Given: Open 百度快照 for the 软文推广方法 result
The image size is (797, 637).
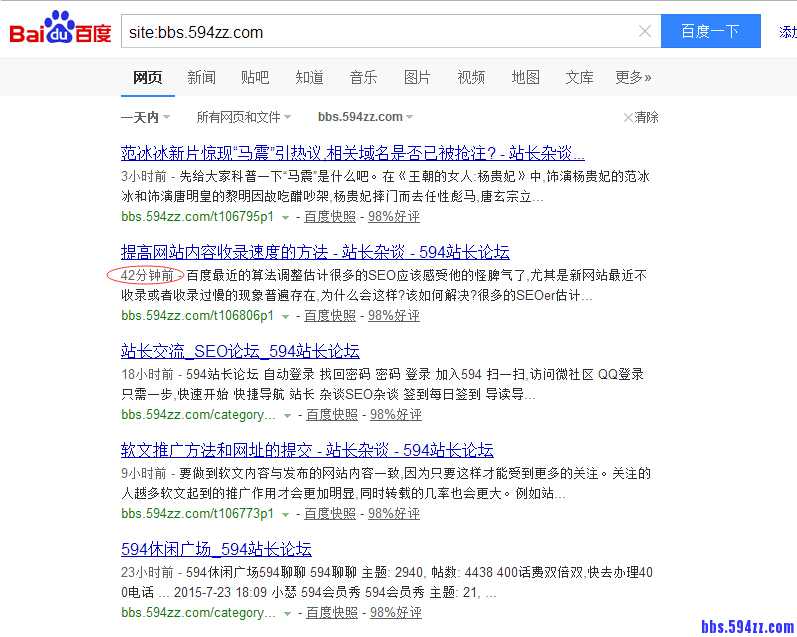Looking at the screenshot, I should click(330, 514).
